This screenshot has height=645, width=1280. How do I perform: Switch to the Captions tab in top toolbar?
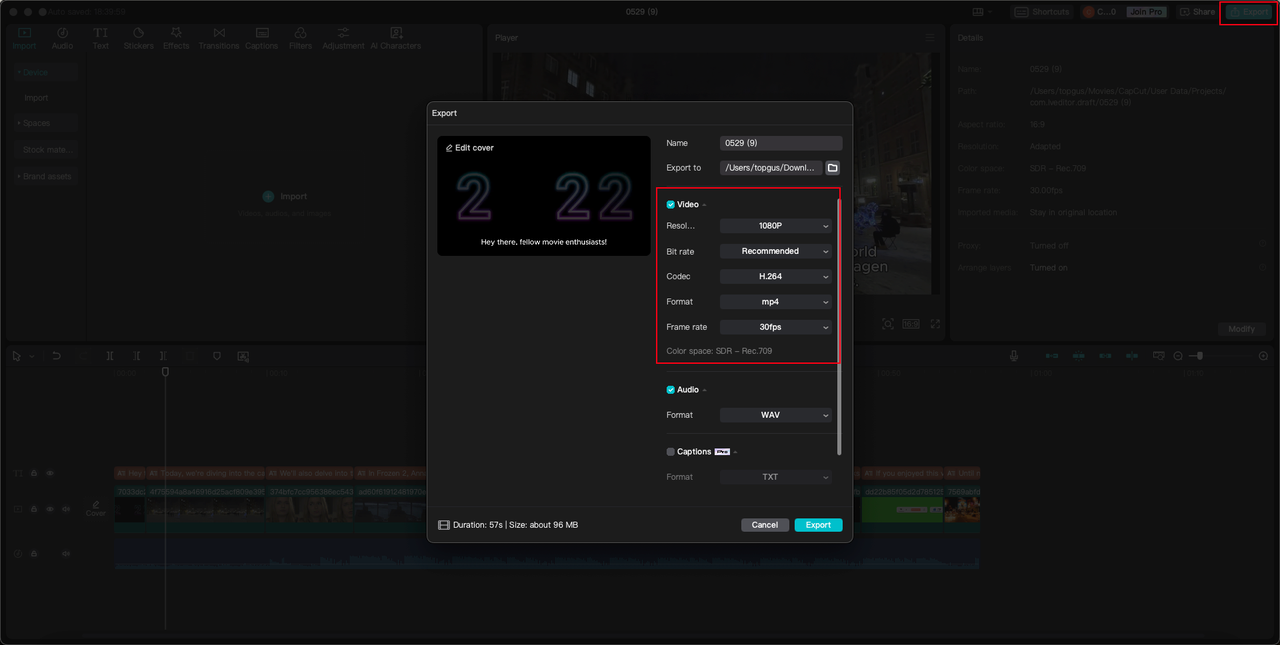[262, 38]
